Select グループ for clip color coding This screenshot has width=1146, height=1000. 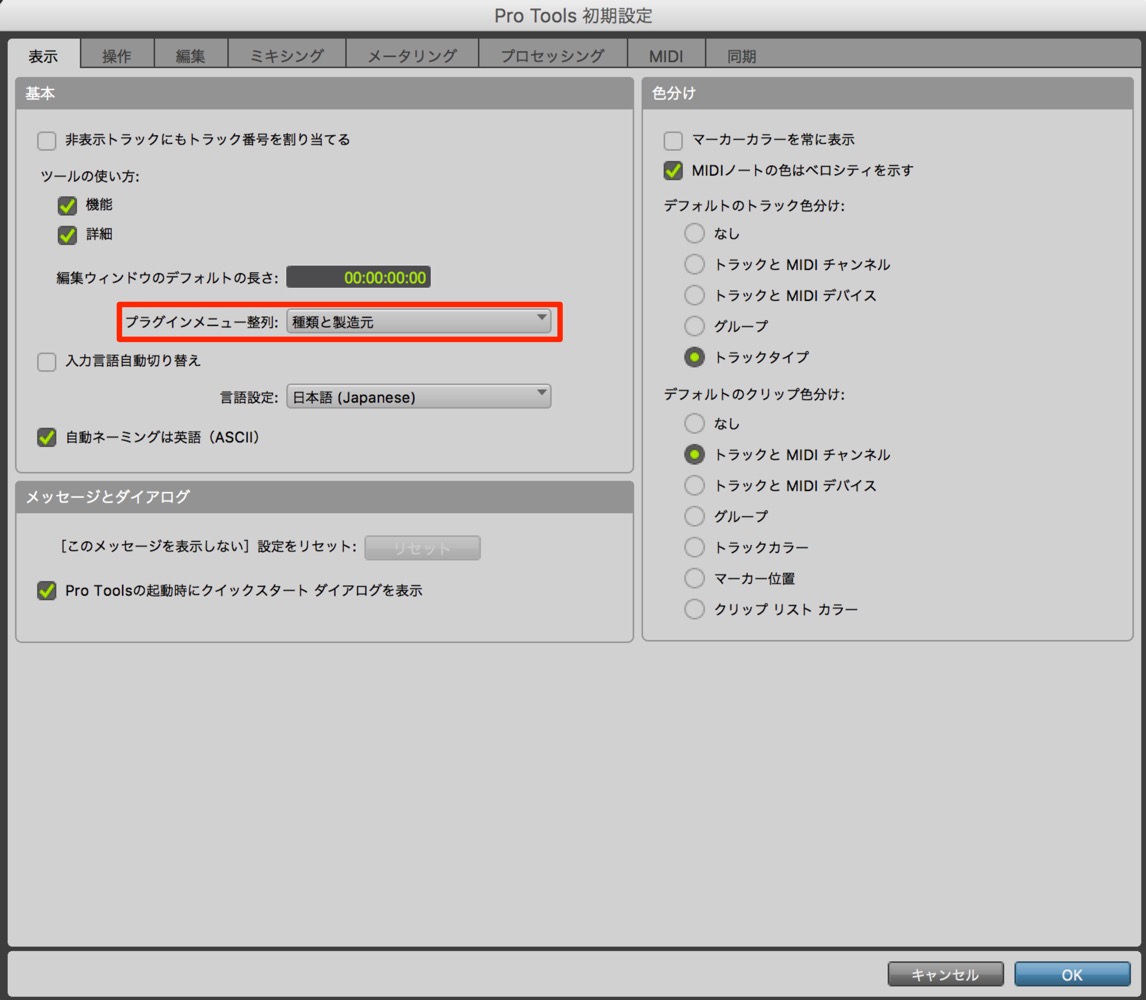tap(694, 516)
